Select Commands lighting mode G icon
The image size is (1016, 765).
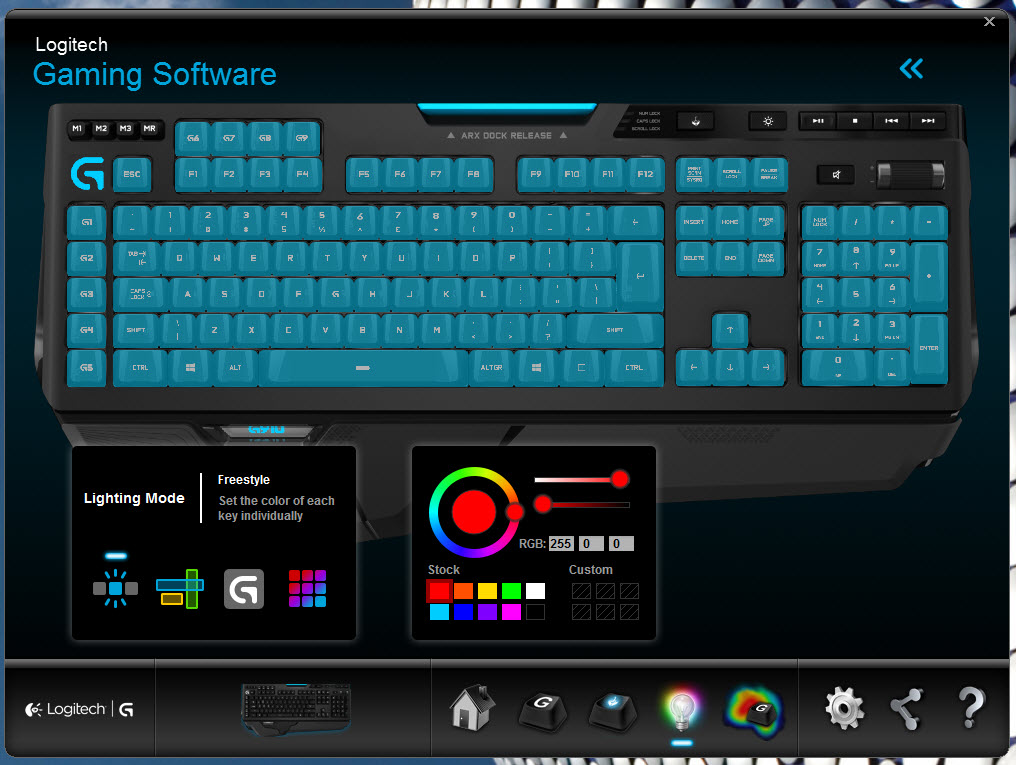click(244, 589)
